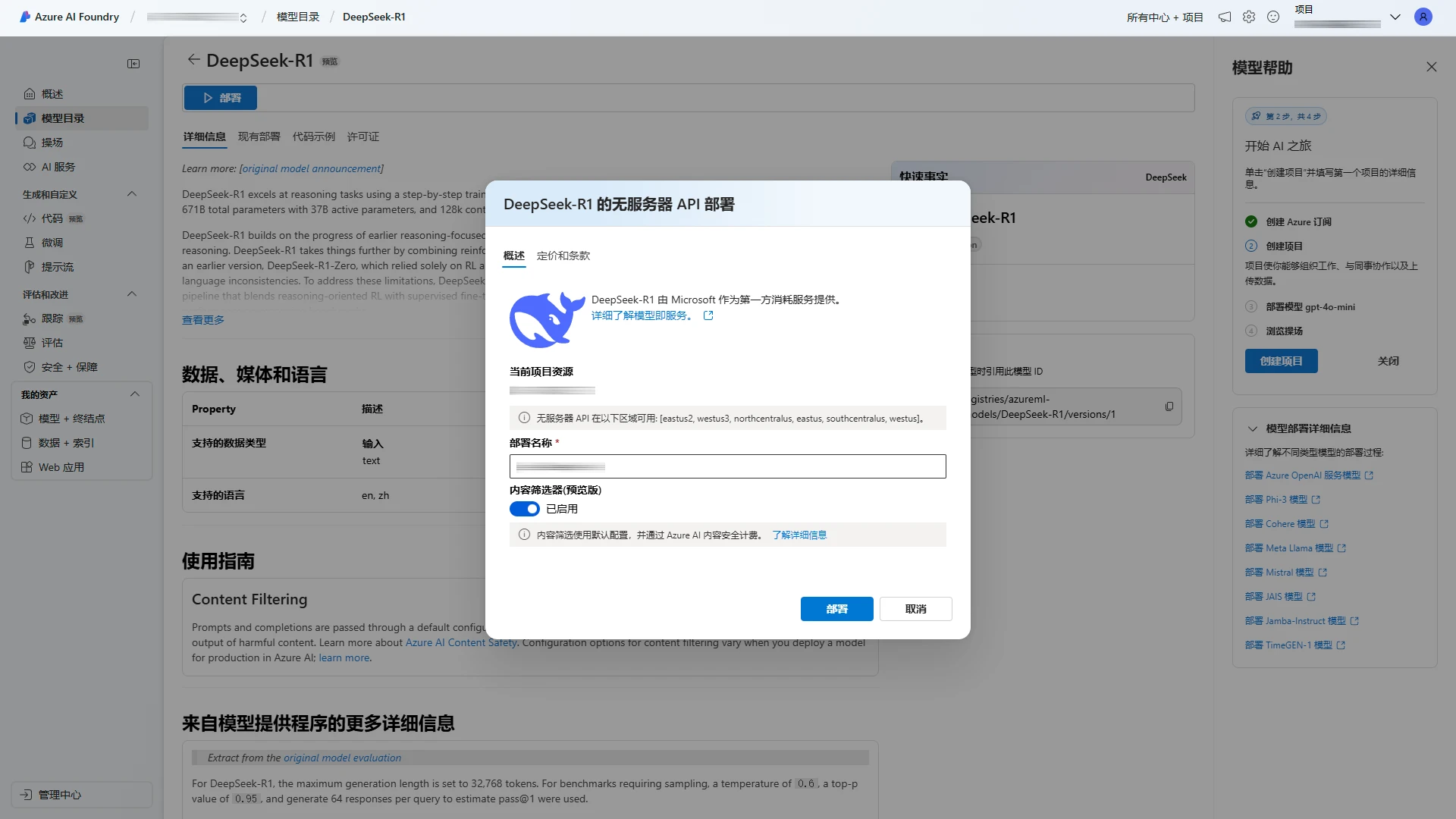The height and width of the screenshot is (819, 1456).
Task: Open the 许可证 tab
Action: pos(362,136)
